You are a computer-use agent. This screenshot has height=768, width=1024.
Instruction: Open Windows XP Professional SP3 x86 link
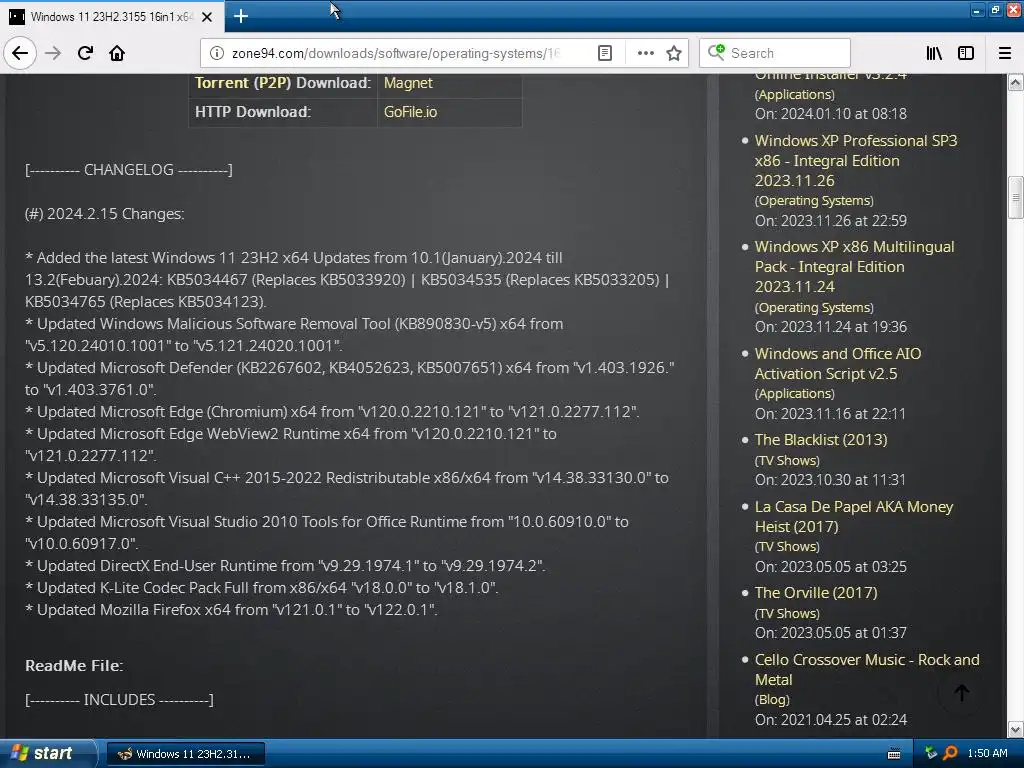pos(856,161)
